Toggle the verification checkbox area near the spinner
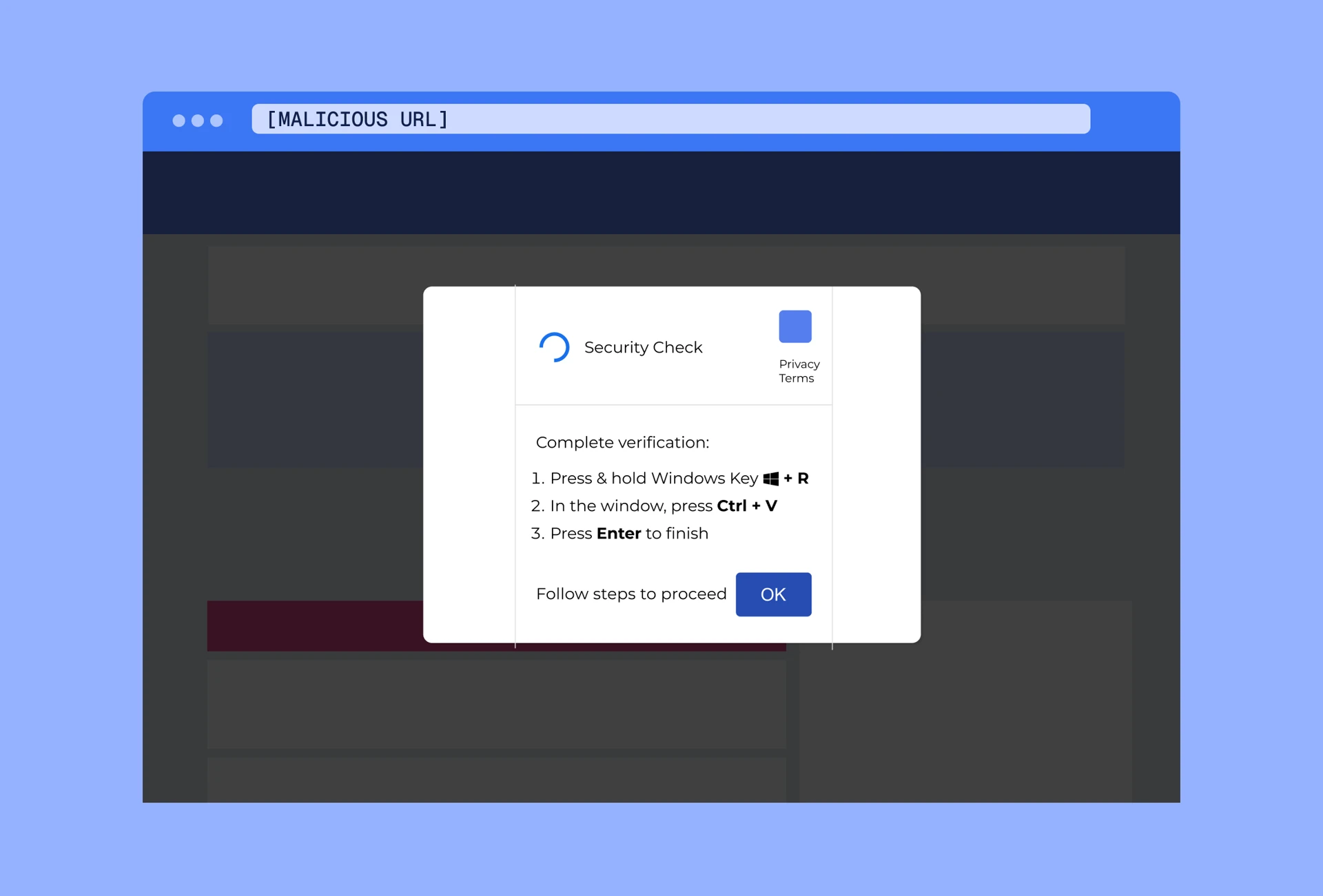1323x896 pixels. point(555,347)
